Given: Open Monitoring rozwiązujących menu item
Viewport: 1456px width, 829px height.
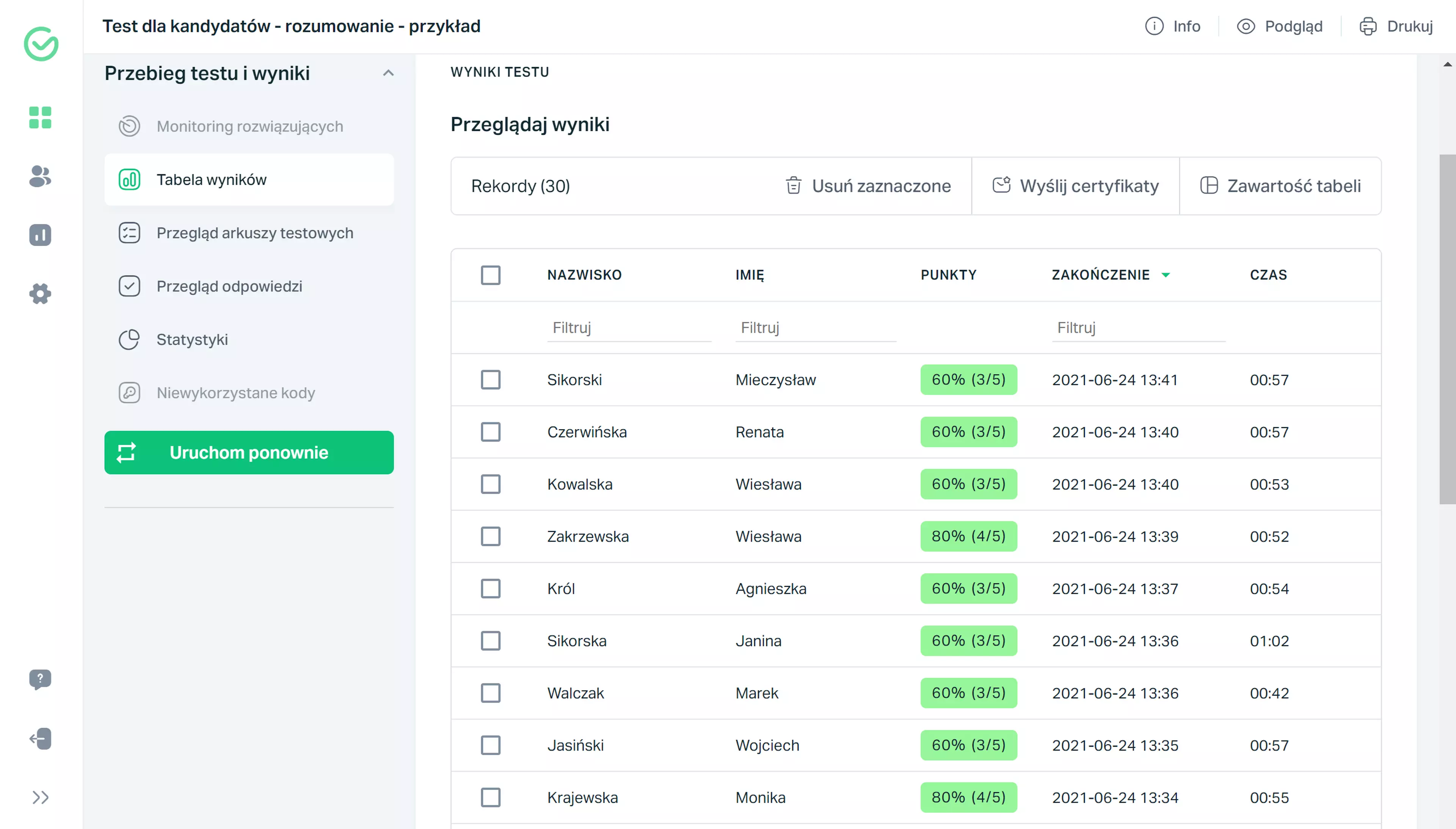Looking at the screenshot, I should tap(249, 126).
